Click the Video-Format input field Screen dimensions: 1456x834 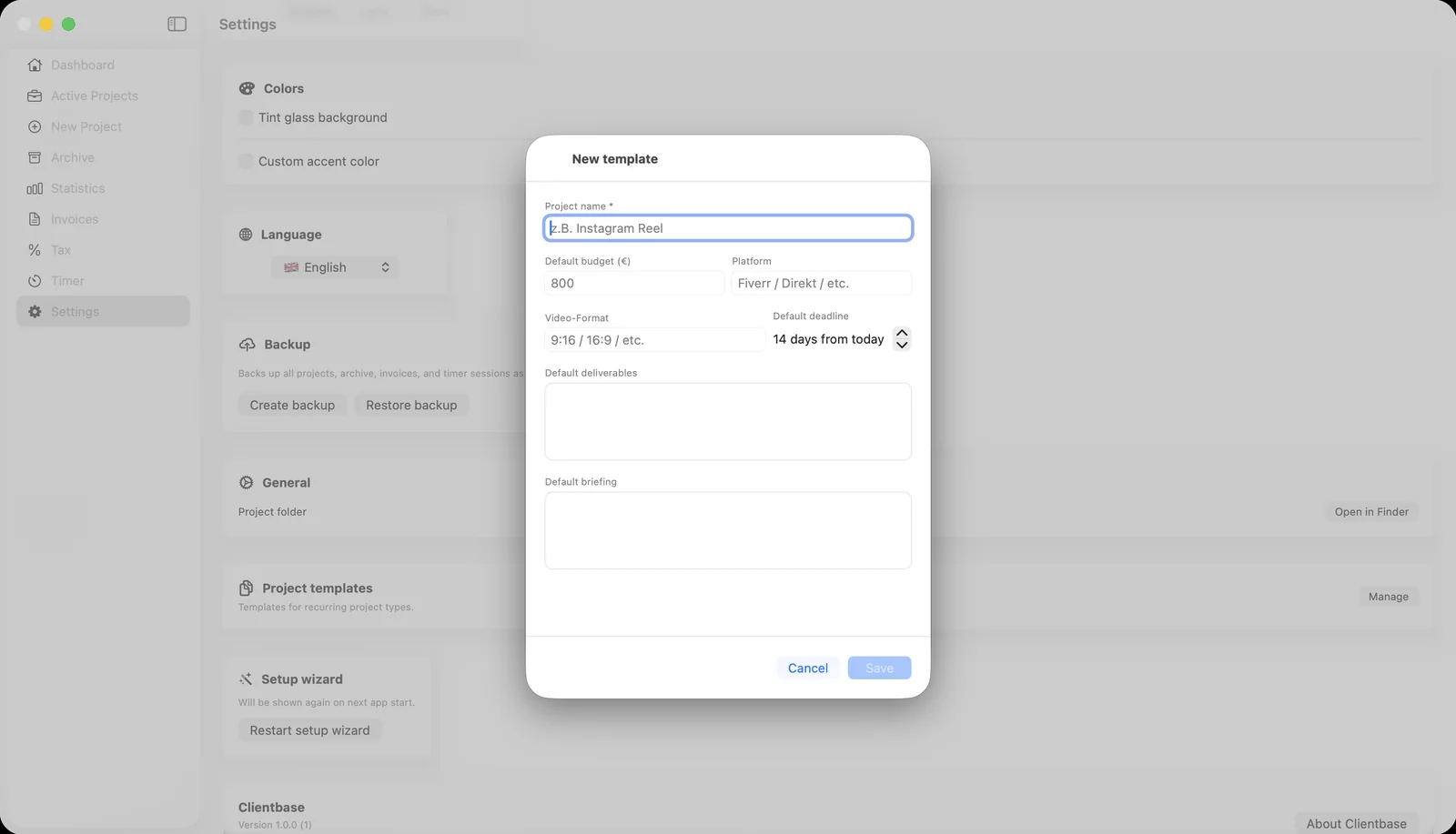pos(654,340)
